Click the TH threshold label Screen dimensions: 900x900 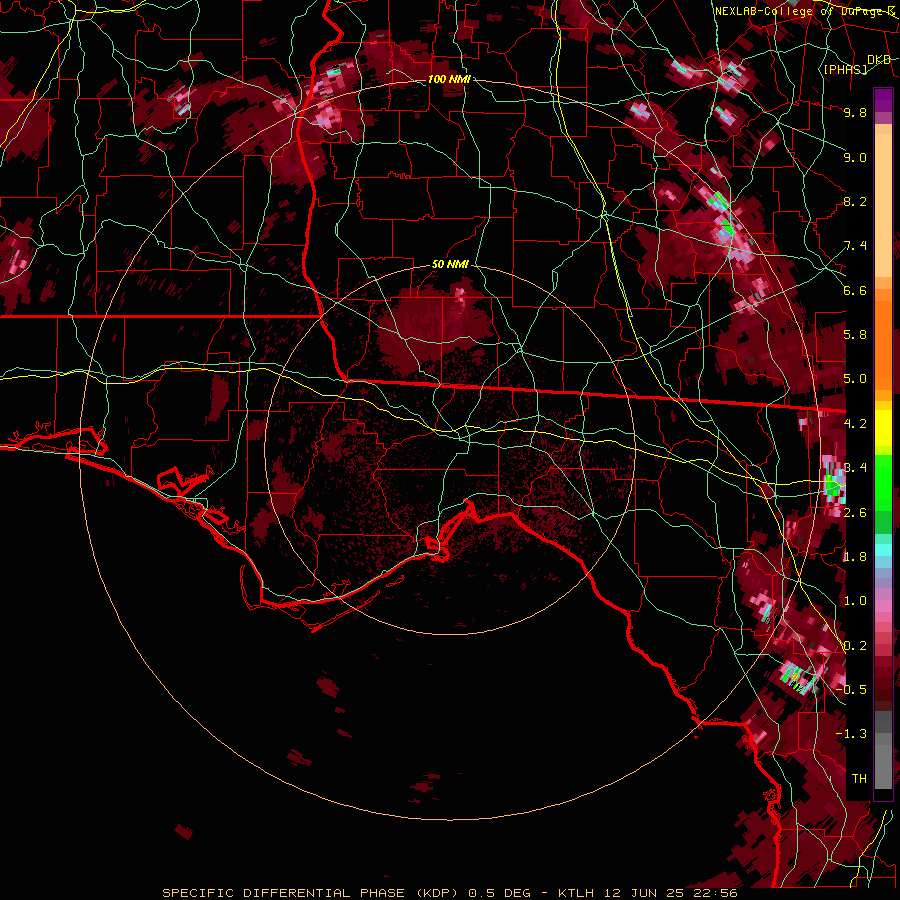[859, 779]
